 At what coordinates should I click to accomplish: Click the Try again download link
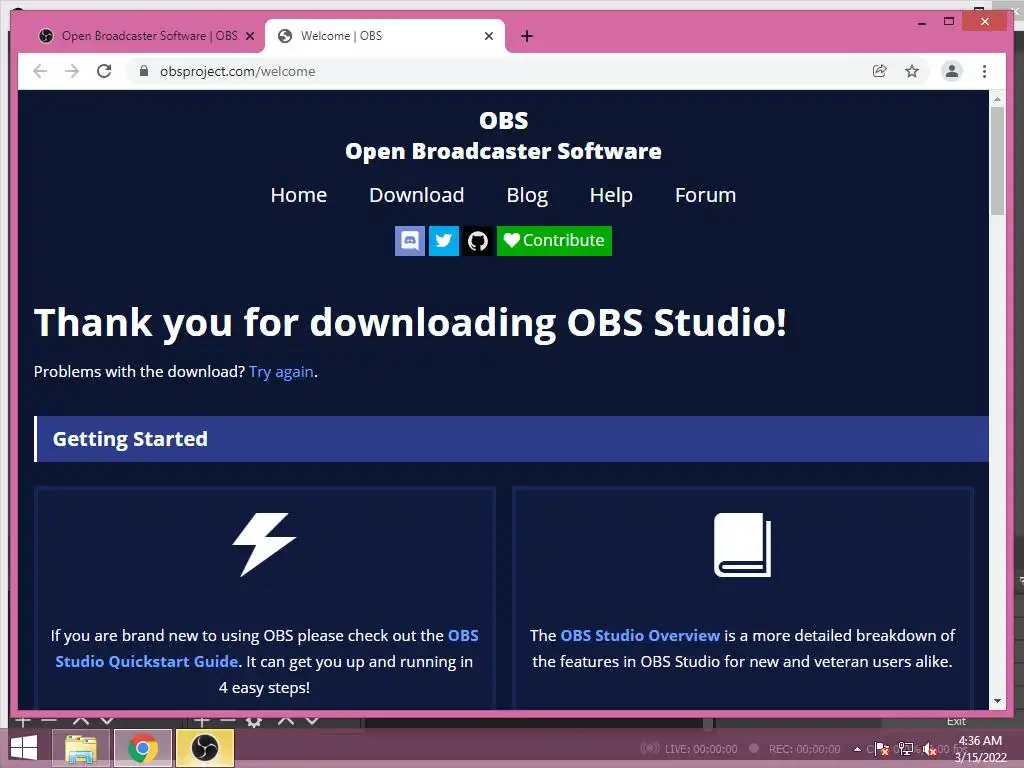(x=281, y=372)
